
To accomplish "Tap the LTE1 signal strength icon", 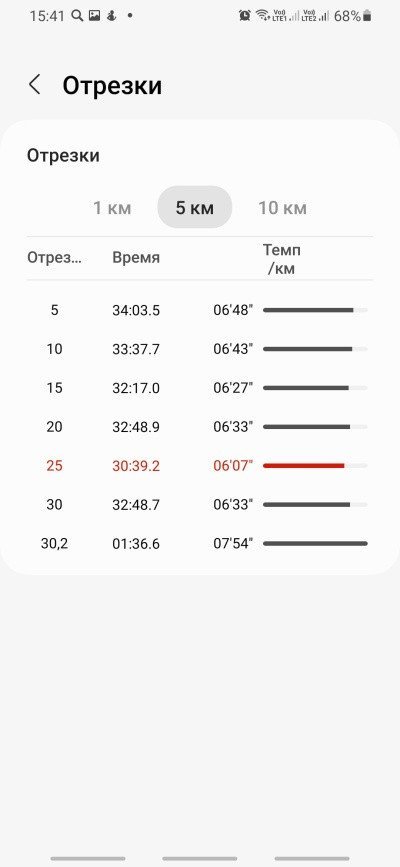I will 287,16.
